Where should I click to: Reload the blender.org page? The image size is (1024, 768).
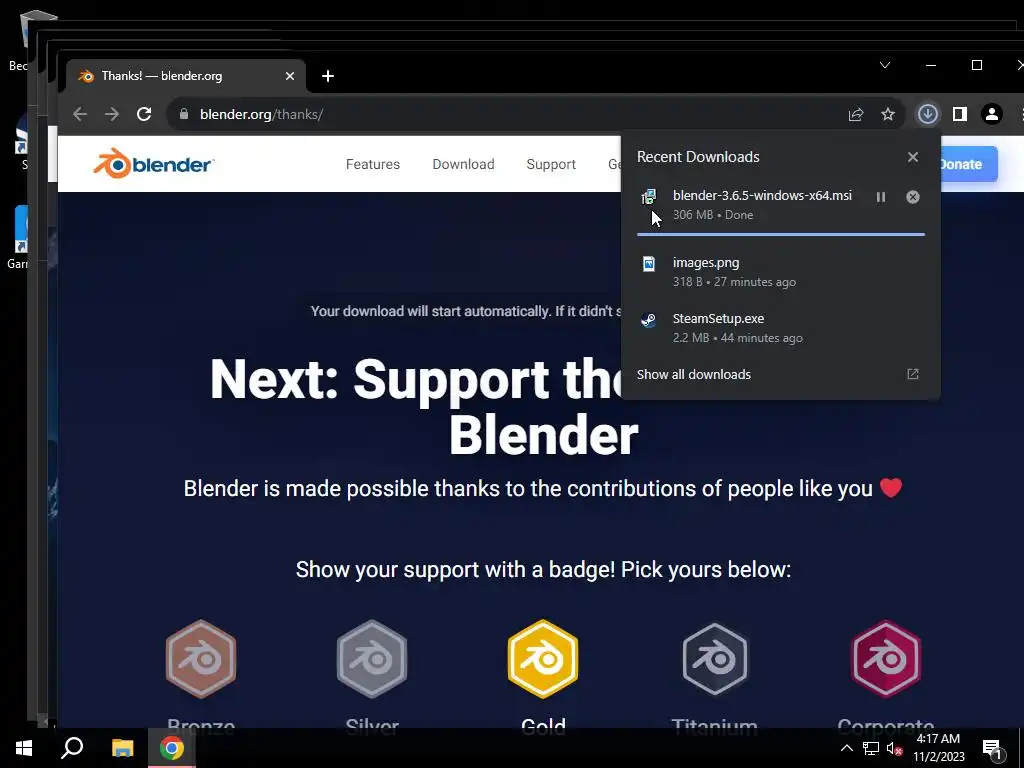(144, 114)
